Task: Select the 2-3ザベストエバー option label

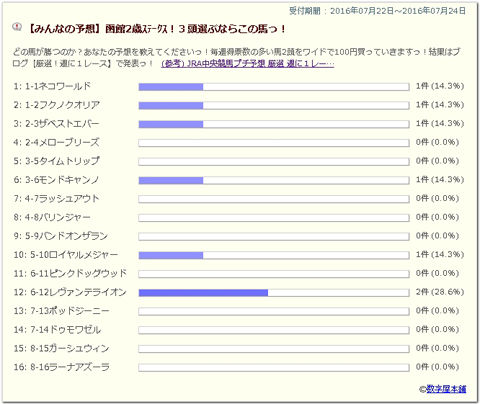Action: pos(57,124)
